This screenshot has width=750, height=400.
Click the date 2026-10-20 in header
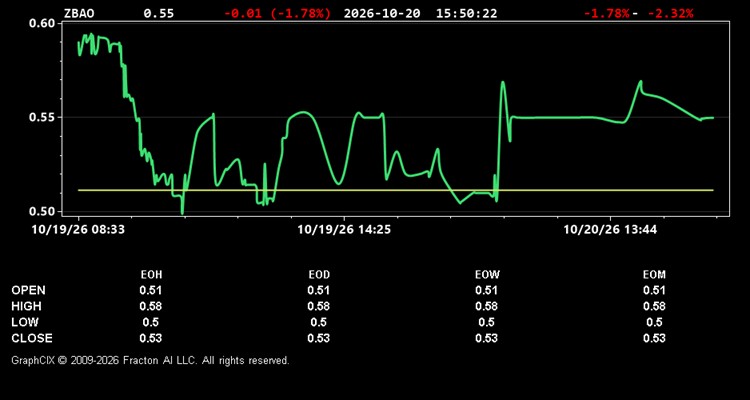[382, 13]
